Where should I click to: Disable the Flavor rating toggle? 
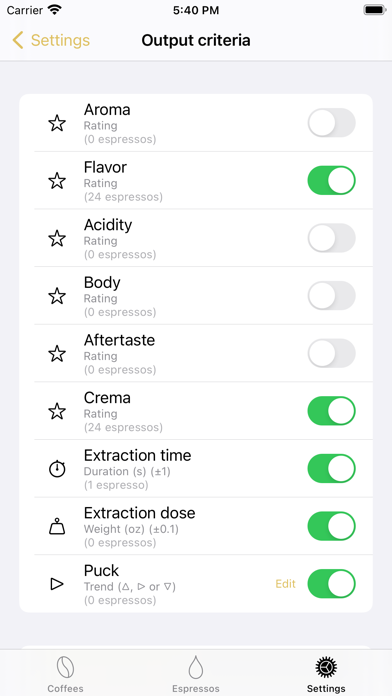click(332, 180)
